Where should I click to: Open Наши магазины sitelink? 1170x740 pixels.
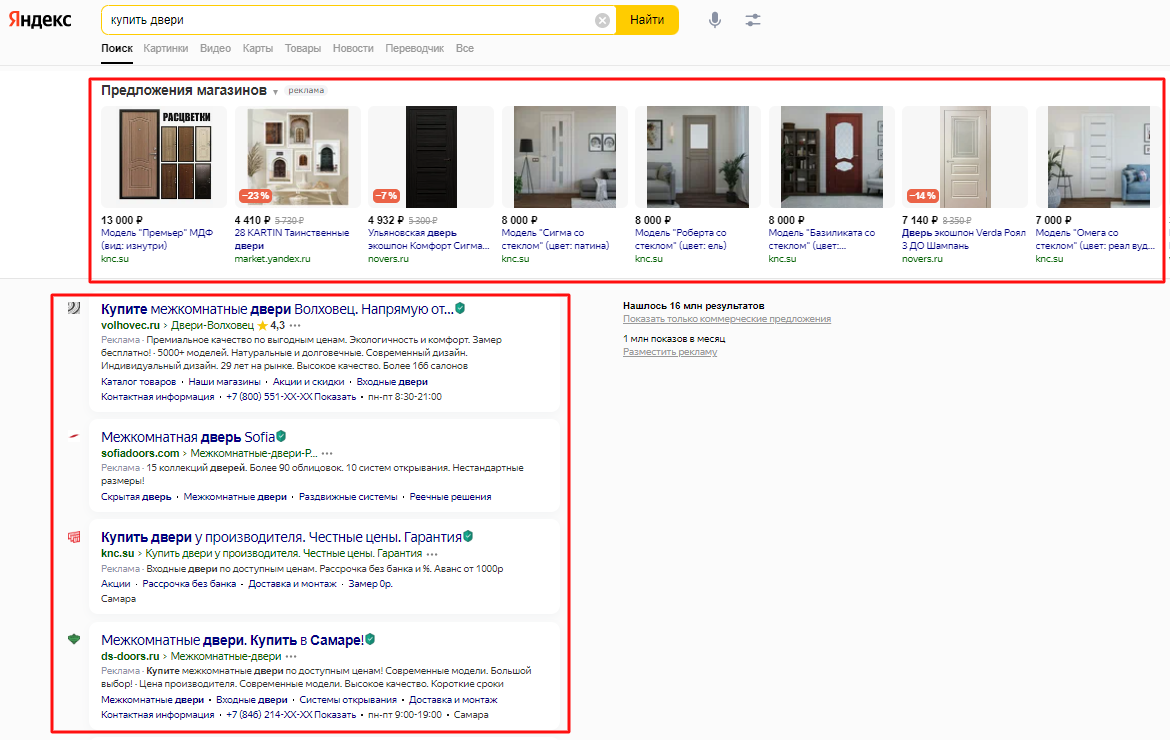pos(225,381)
